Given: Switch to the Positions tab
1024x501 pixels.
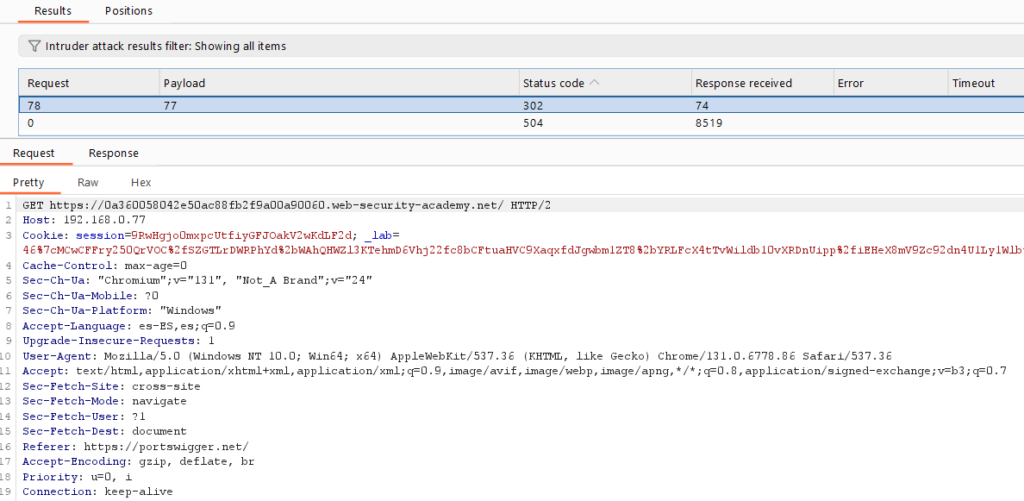Looking at the screenshot, I should [x=129, y=11].
